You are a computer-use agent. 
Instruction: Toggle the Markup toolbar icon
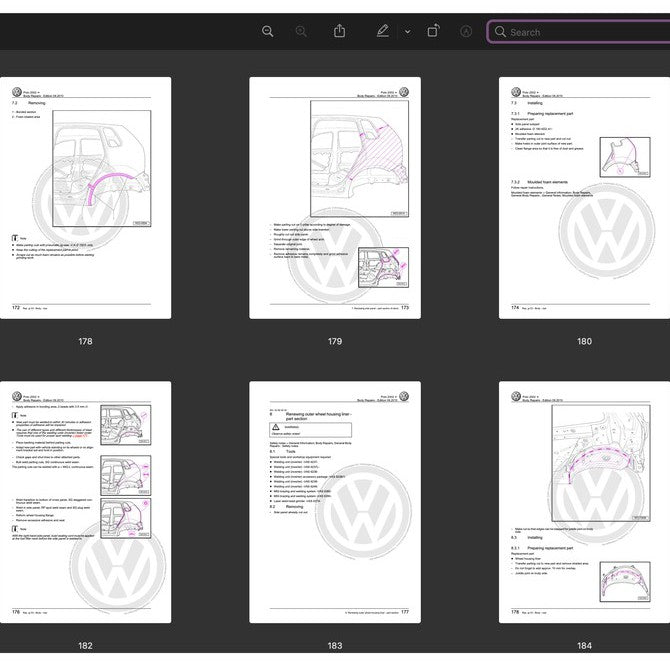pos(466,32)
